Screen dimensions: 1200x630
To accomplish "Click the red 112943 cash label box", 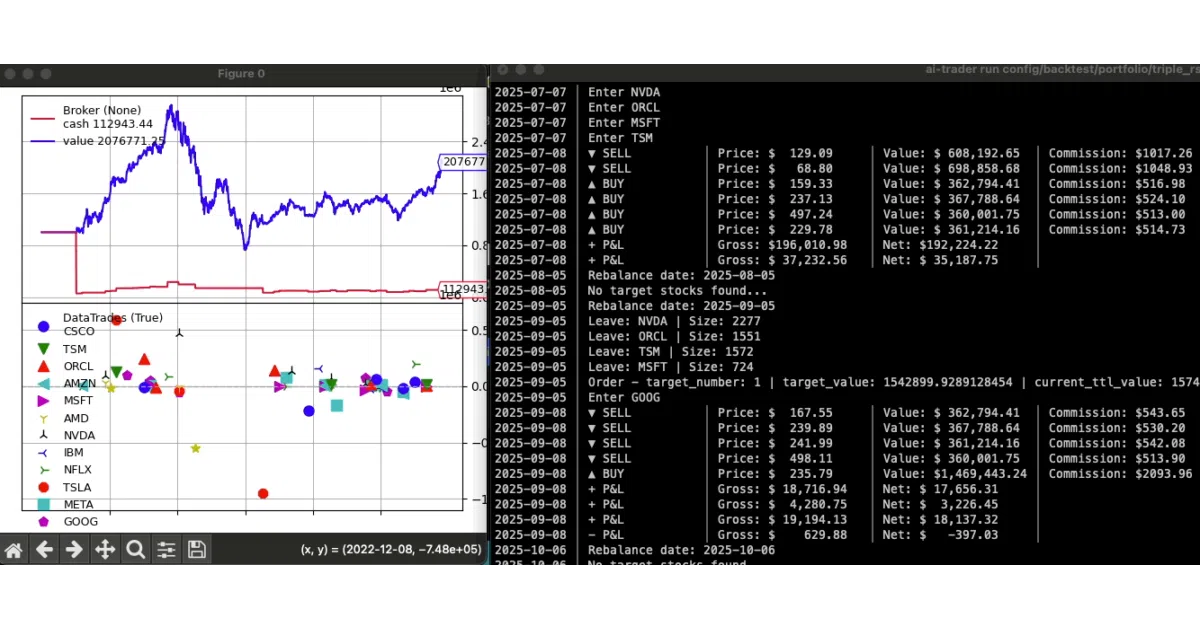I will [463, 289].
